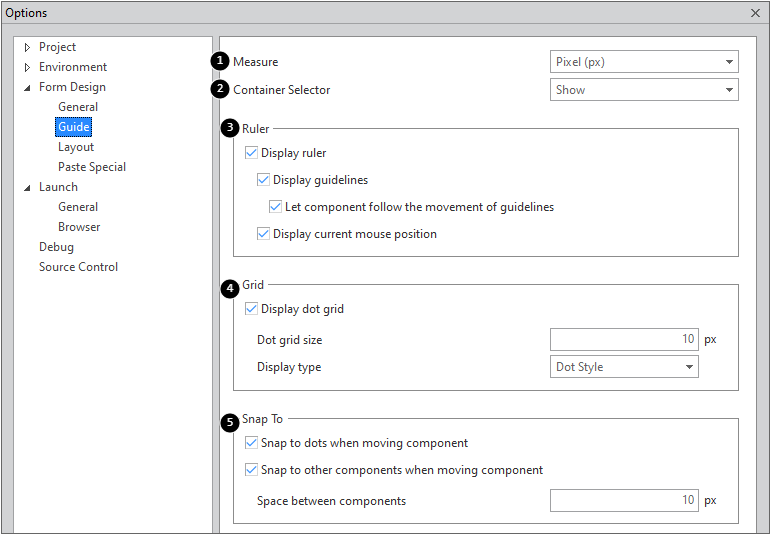Click the Dot grid size field
This screenshot has height=534, width=770.
click(x=624, y=340)
